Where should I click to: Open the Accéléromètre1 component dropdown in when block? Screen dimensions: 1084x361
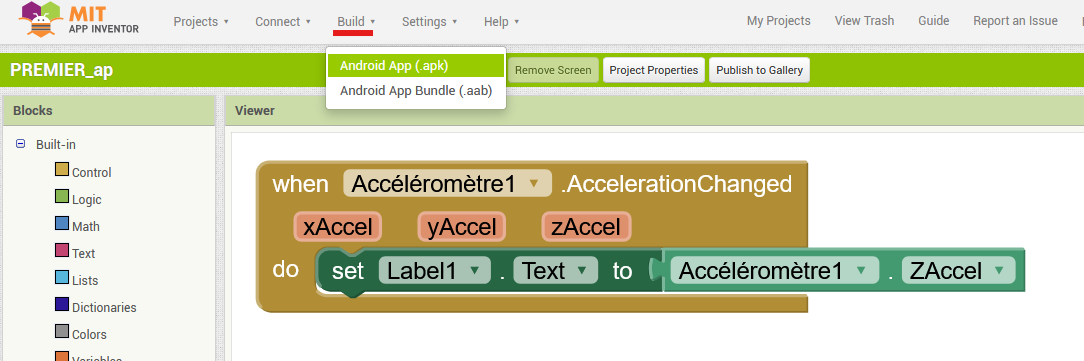pos(447,183)
